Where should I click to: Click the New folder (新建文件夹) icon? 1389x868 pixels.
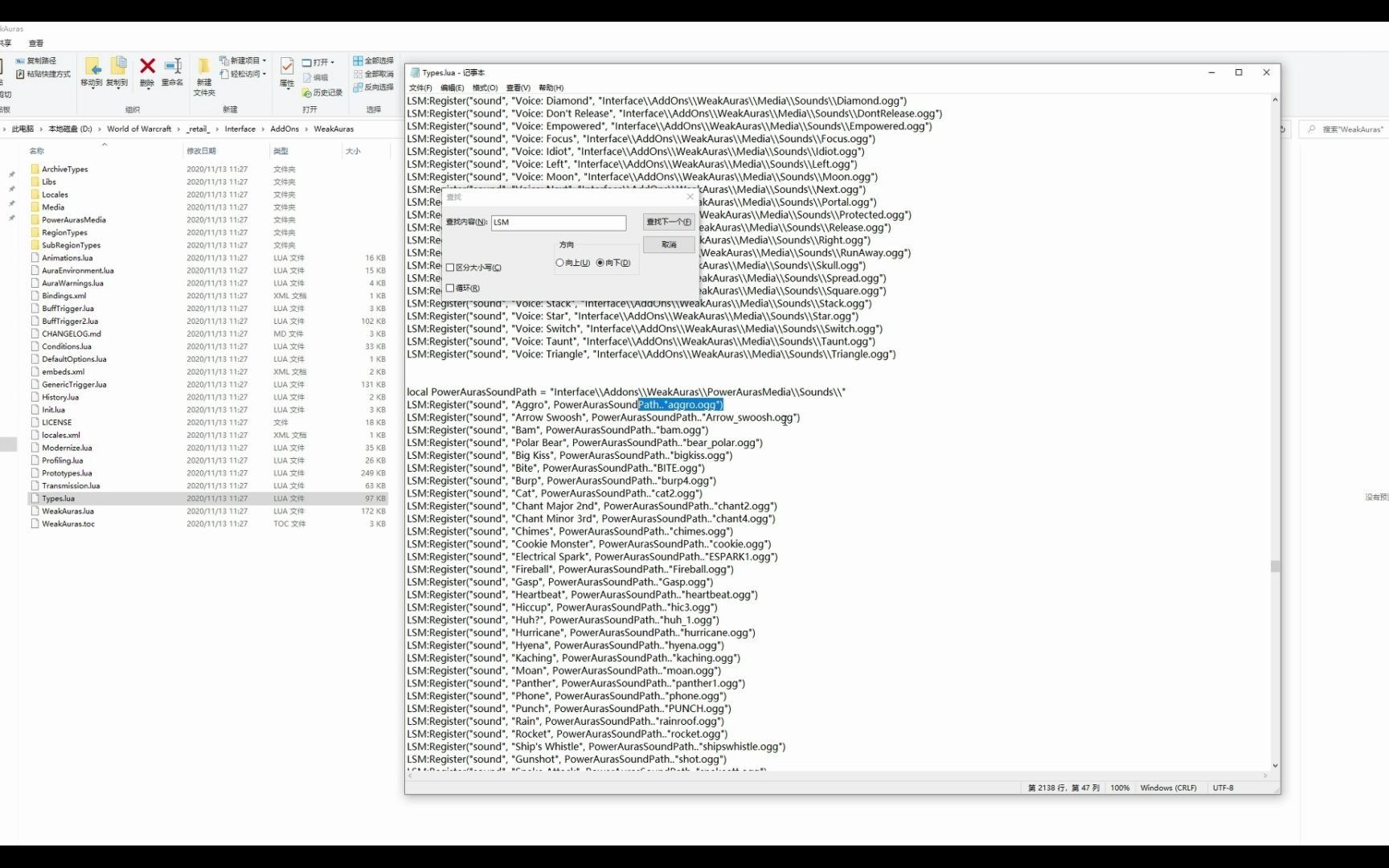pos(204,66)
